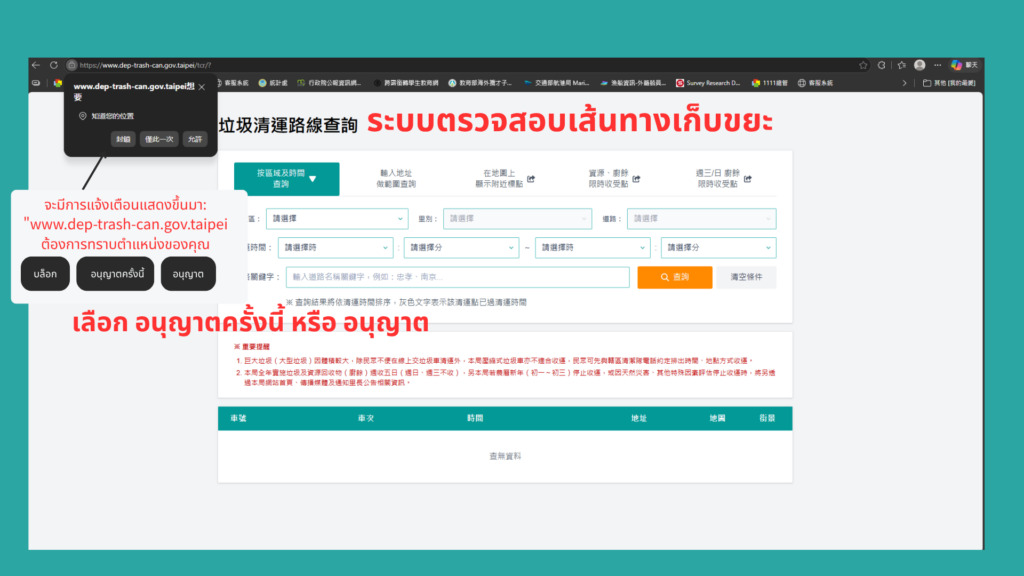
Task: Click 封鎖 to block location access
Action: tap(123, 139)
